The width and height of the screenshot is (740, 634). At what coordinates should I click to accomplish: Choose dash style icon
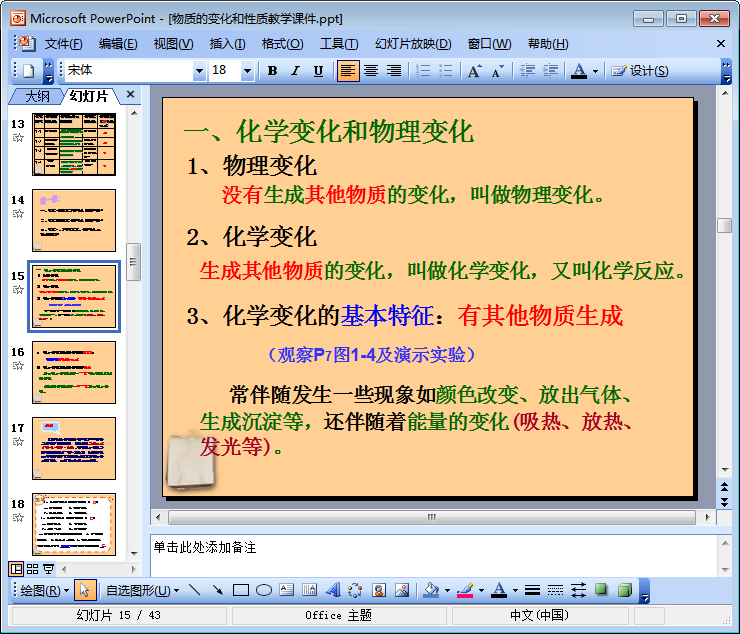[555, 590]
